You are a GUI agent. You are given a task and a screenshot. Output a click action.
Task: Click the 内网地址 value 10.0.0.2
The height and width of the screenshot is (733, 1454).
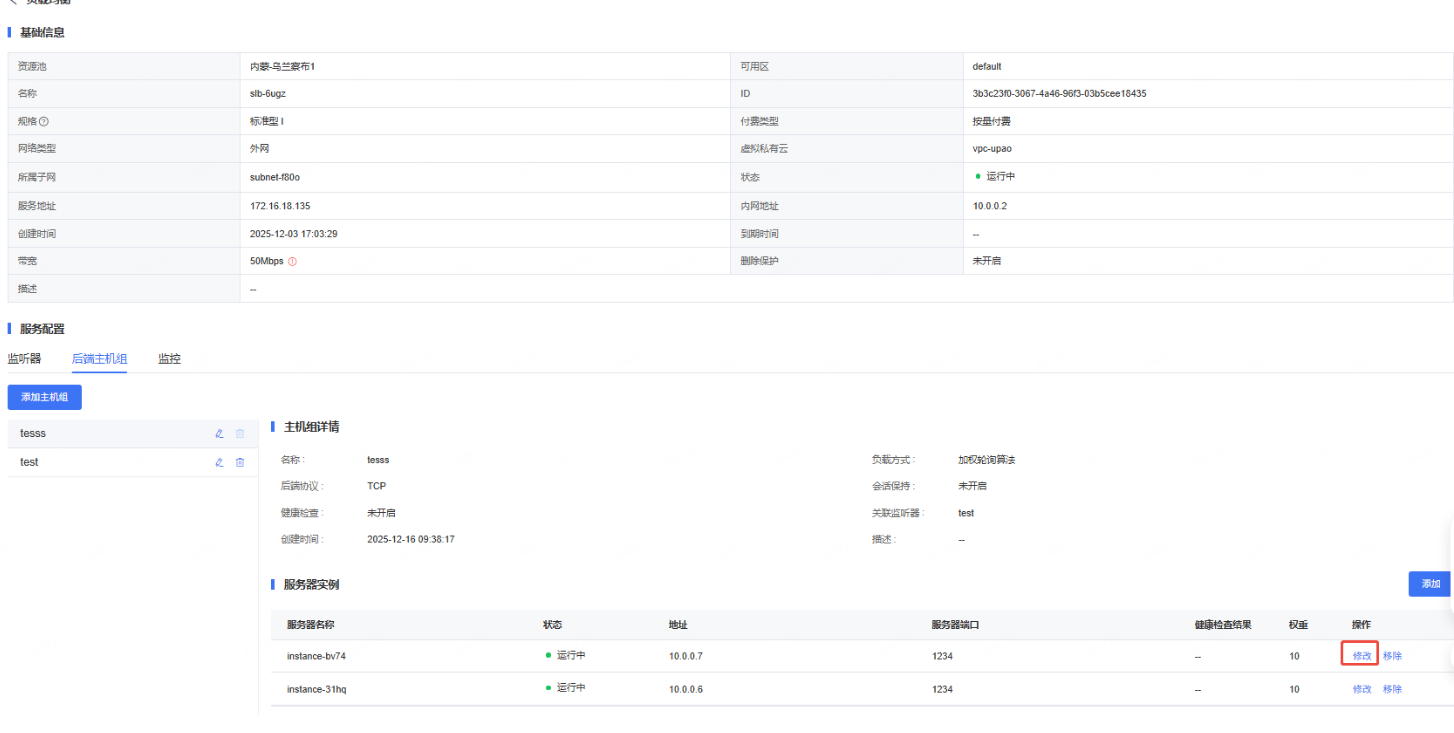990,206
